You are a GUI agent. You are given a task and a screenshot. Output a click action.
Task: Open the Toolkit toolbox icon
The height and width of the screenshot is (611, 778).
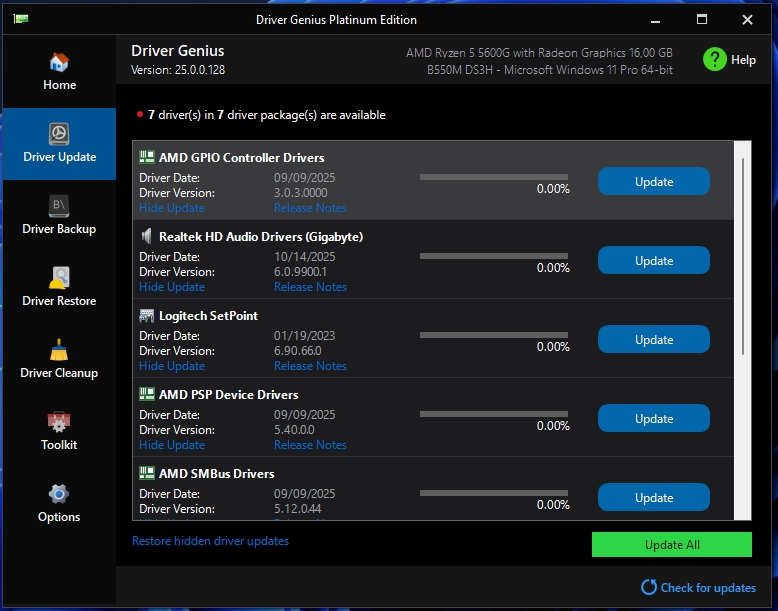click(x=59, y=422)
